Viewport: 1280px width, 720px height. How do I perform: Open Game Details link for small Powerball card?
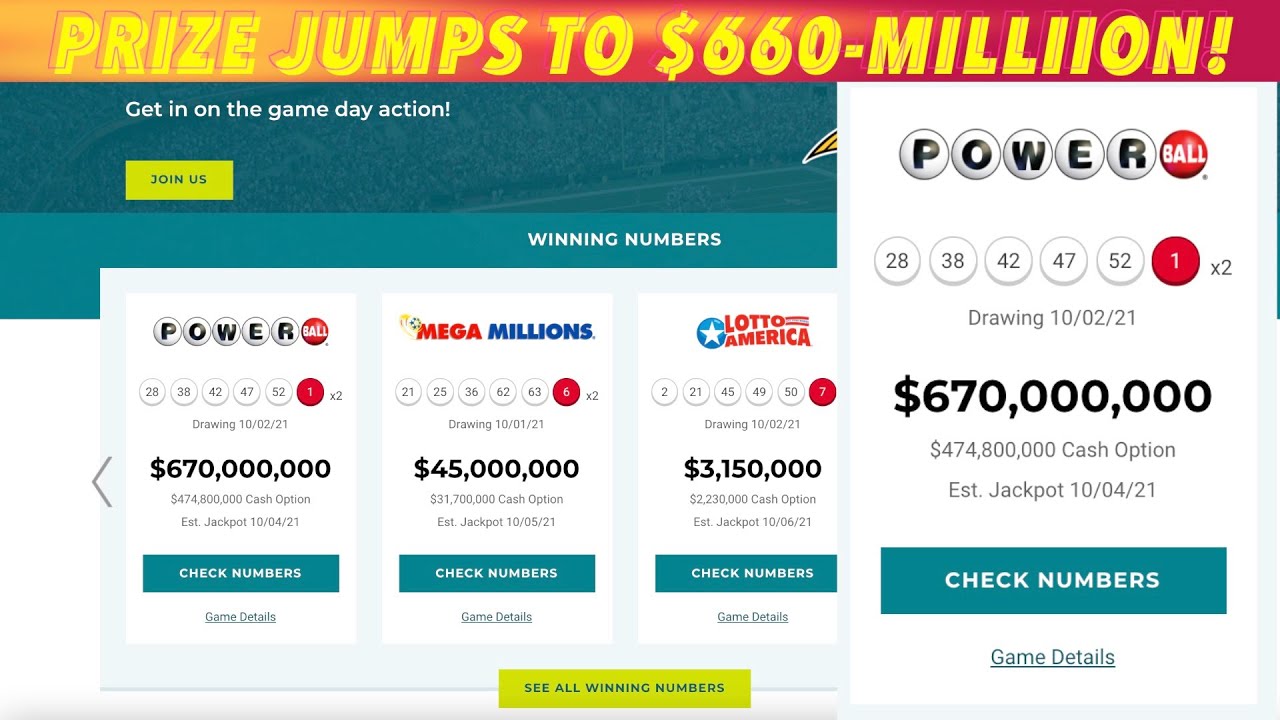coord(241,617)
